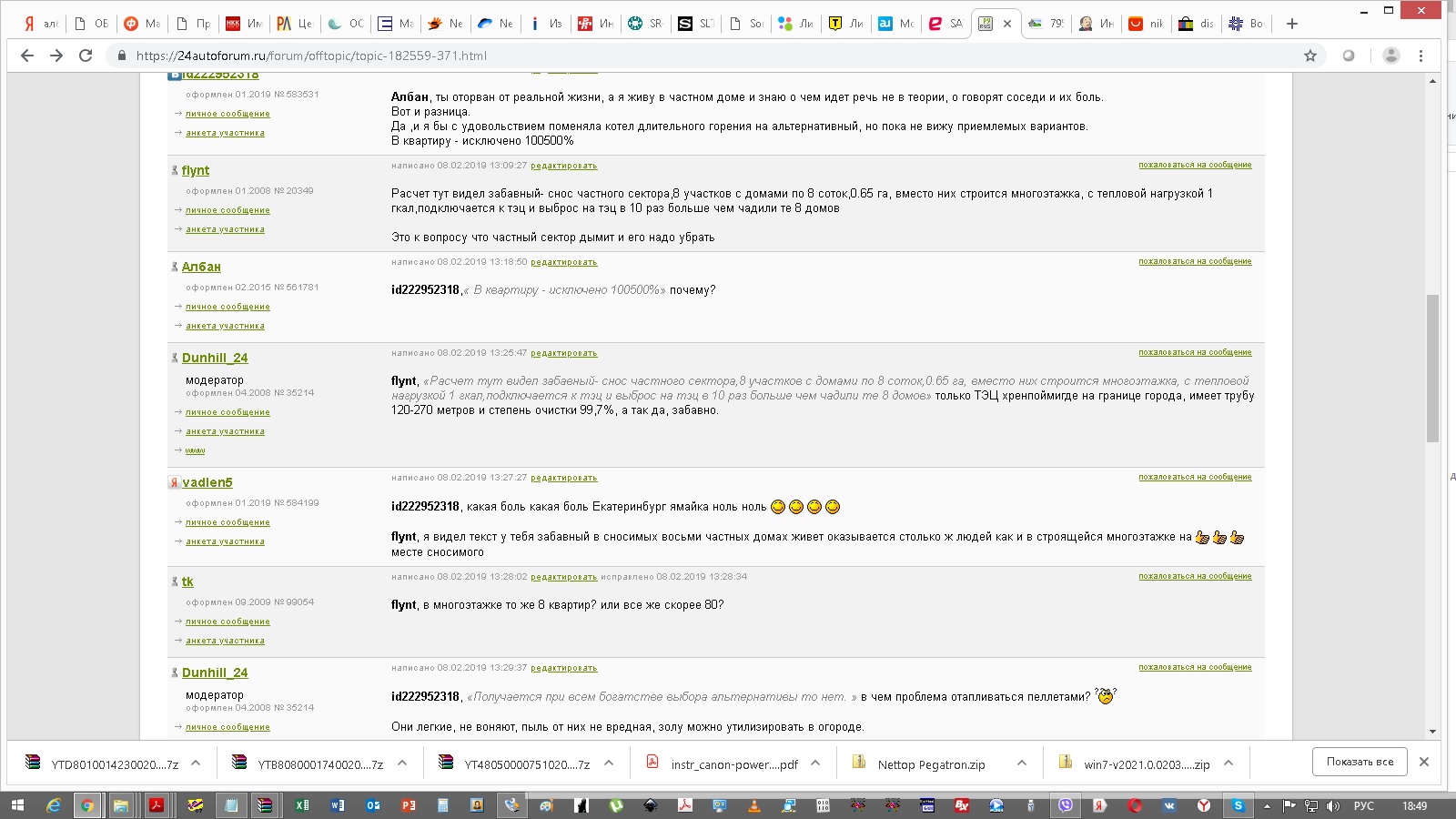Screen dimensions: 1456x819
Task: Open uTorrent from the taskbar
Action: click(616, 805)
